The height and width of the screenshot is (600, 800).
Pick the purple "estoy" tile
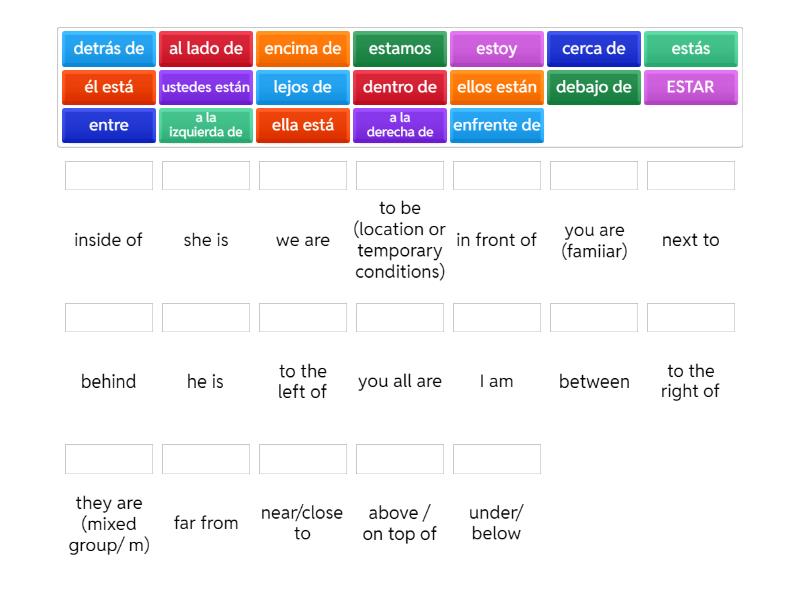[496, 47]
